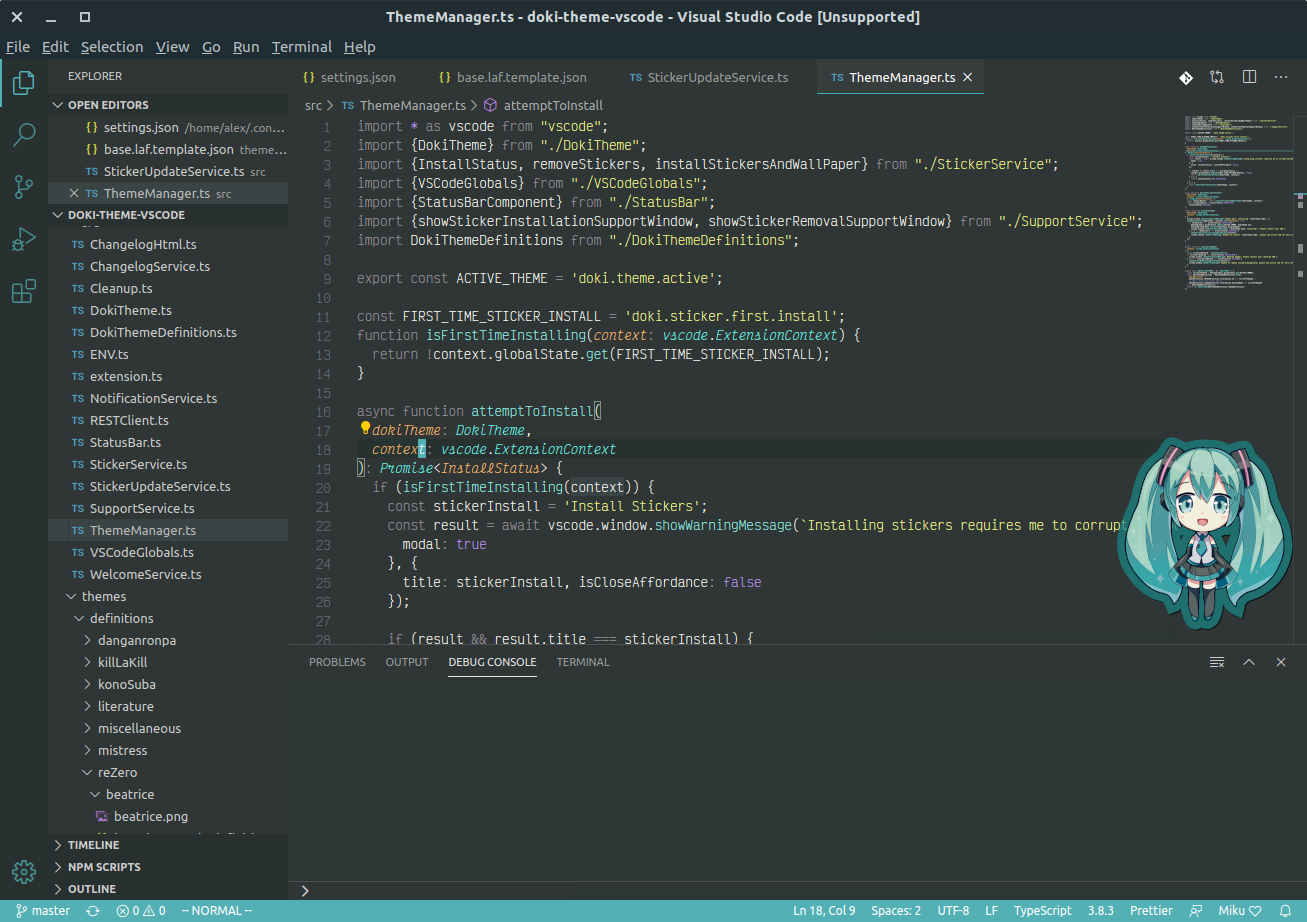Click the master branch indicator in status bar
This screenshot has width=1307, height=922.
coord(43,911)
